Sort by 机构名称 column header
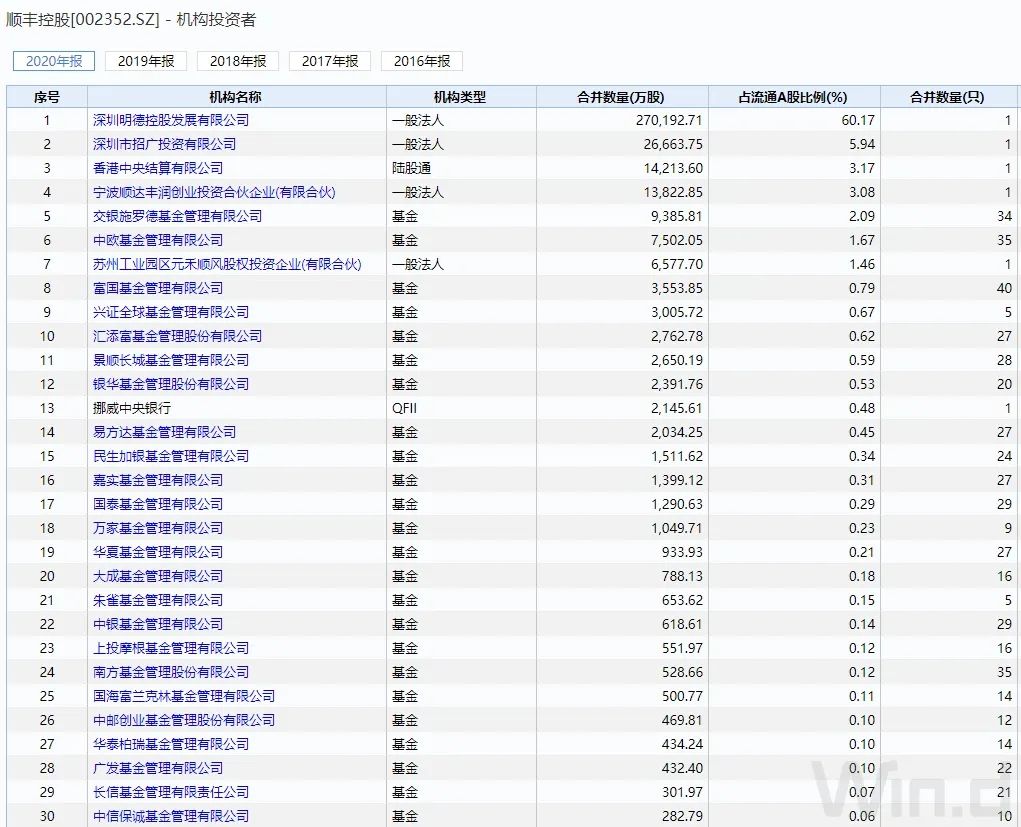The height and width of the screenshot is (827, 1021). point(236,97)
